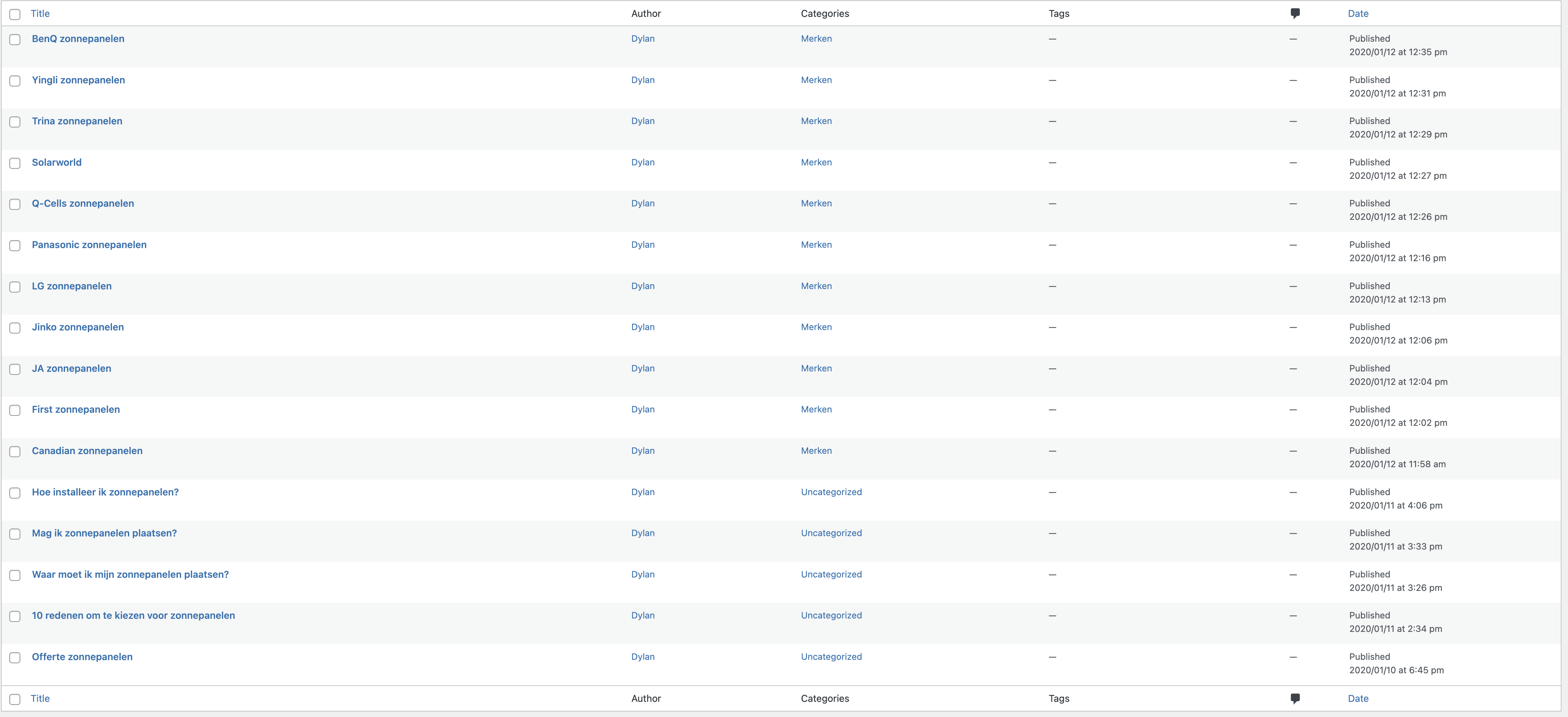The height and width of the screenshot is (717, 1568).
Task: Open the Offerte zonnepanelen post
Action: tap(82, 657)
